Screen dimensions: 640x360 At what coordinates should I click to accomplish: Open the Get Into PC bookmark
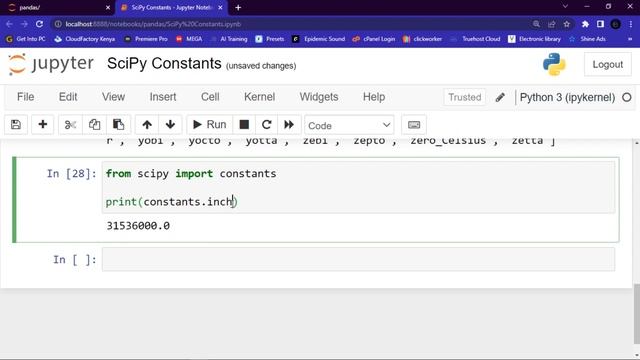click(26, 39)
